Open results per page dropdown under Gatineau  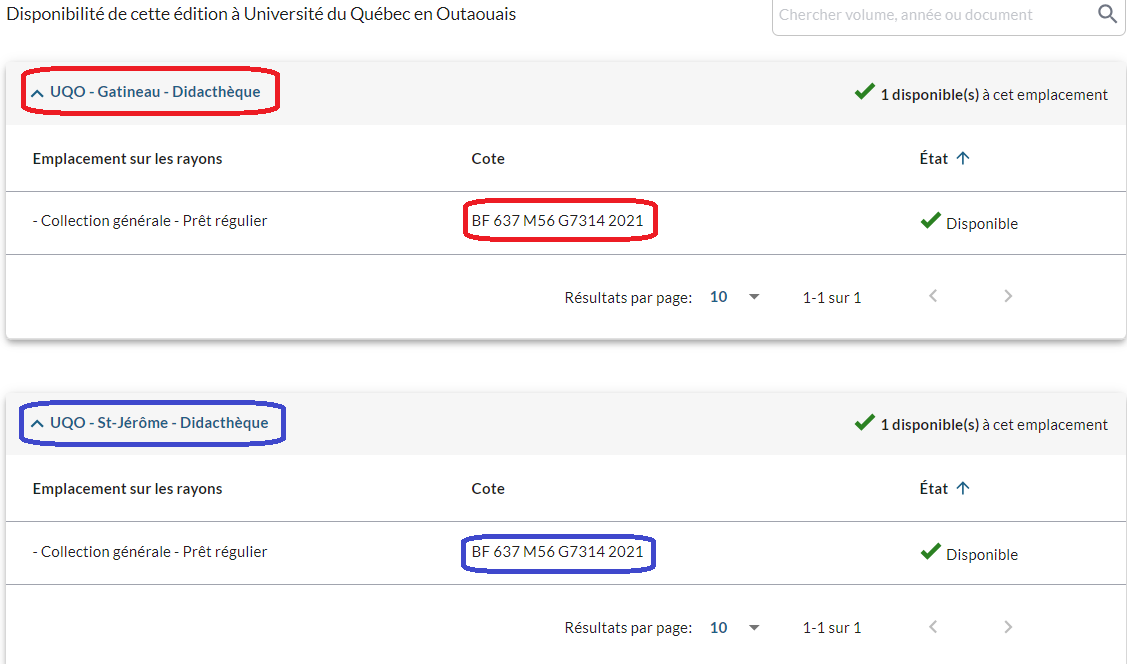735,297
